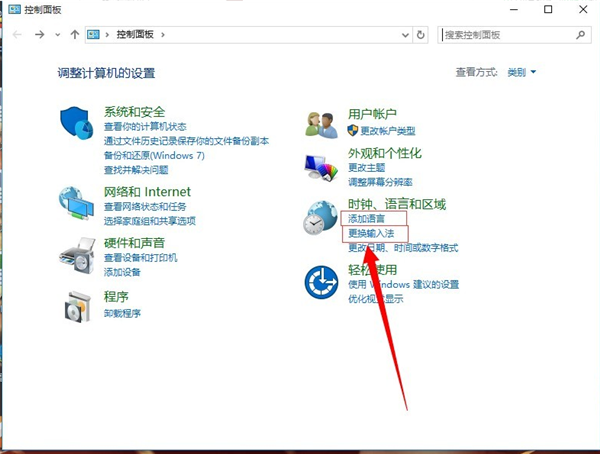Open the Clock, Language and Region globe icon
Image resolution: width=600 pixels, height=454 pixels.
(321, 218)
